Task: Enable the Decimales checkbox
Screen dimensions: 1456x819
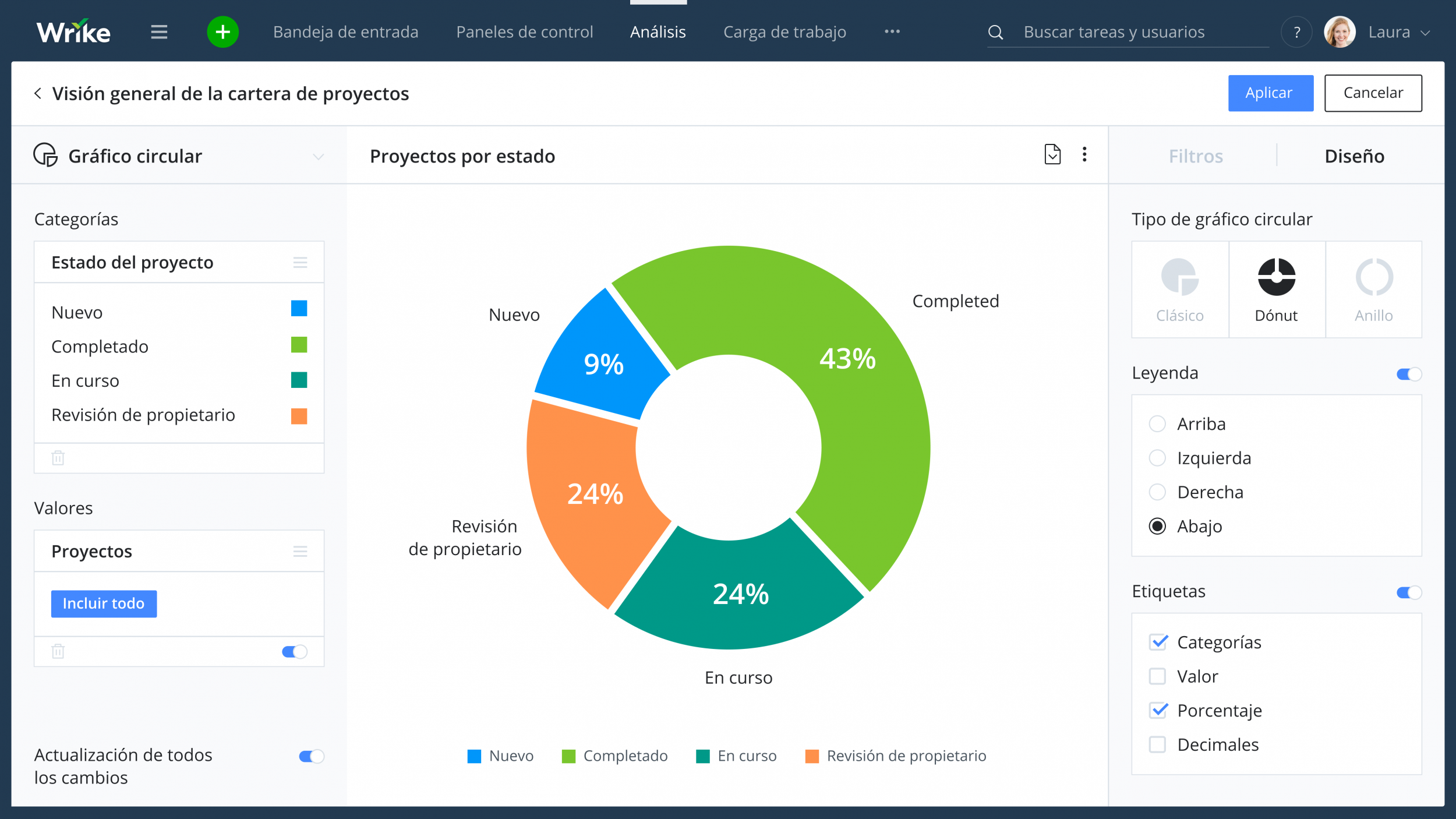Action: tap(1158, 744)
